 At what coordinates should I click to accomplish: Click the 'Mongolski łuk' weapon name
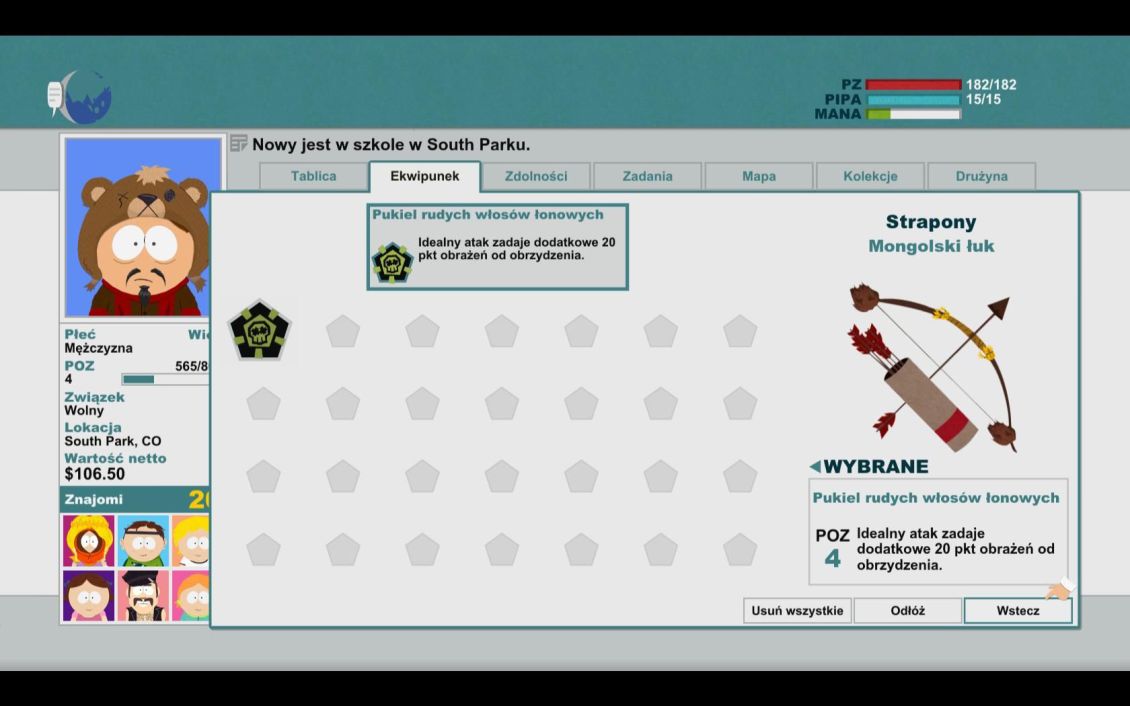(931, 246)
